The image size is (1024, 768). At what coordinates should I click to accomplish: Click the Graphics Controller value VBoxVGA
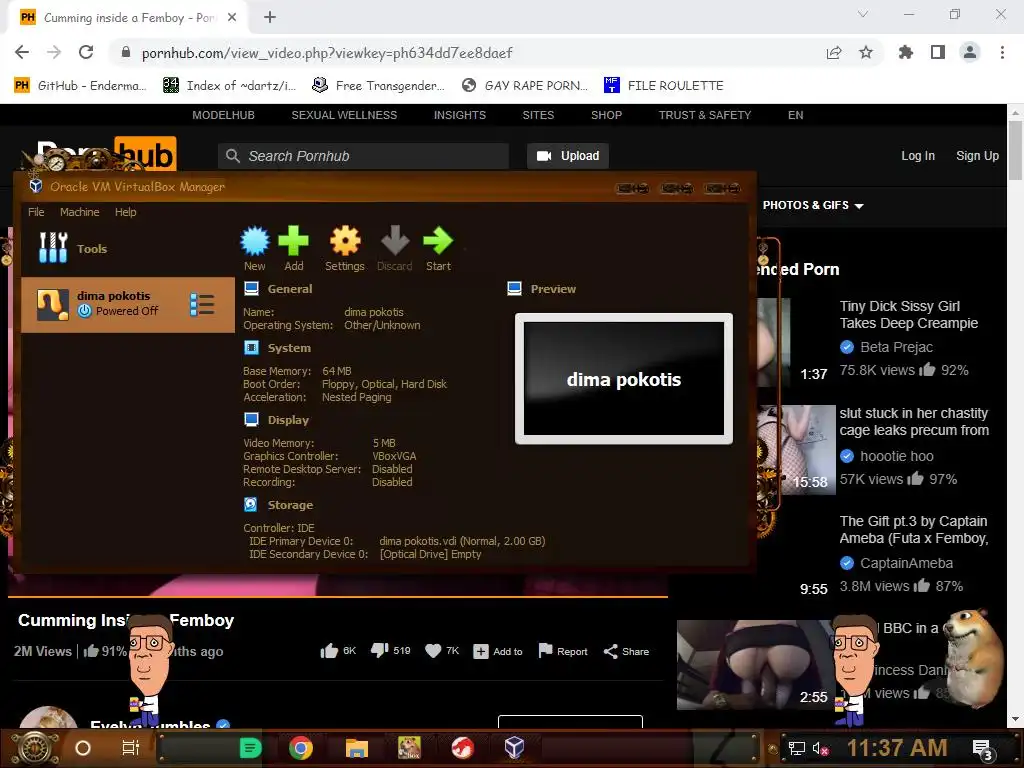pos(394,456)
